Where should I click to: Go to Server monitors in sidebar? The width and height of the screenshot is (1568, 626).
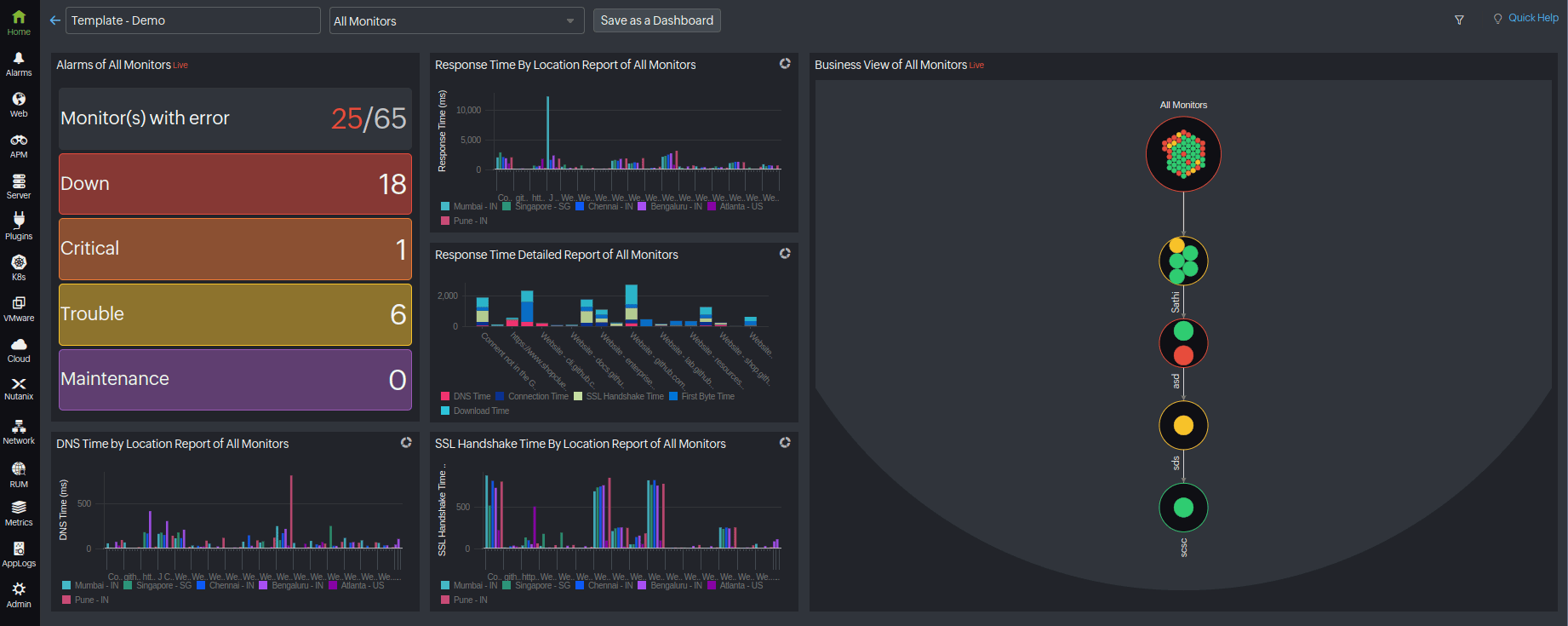19,187
